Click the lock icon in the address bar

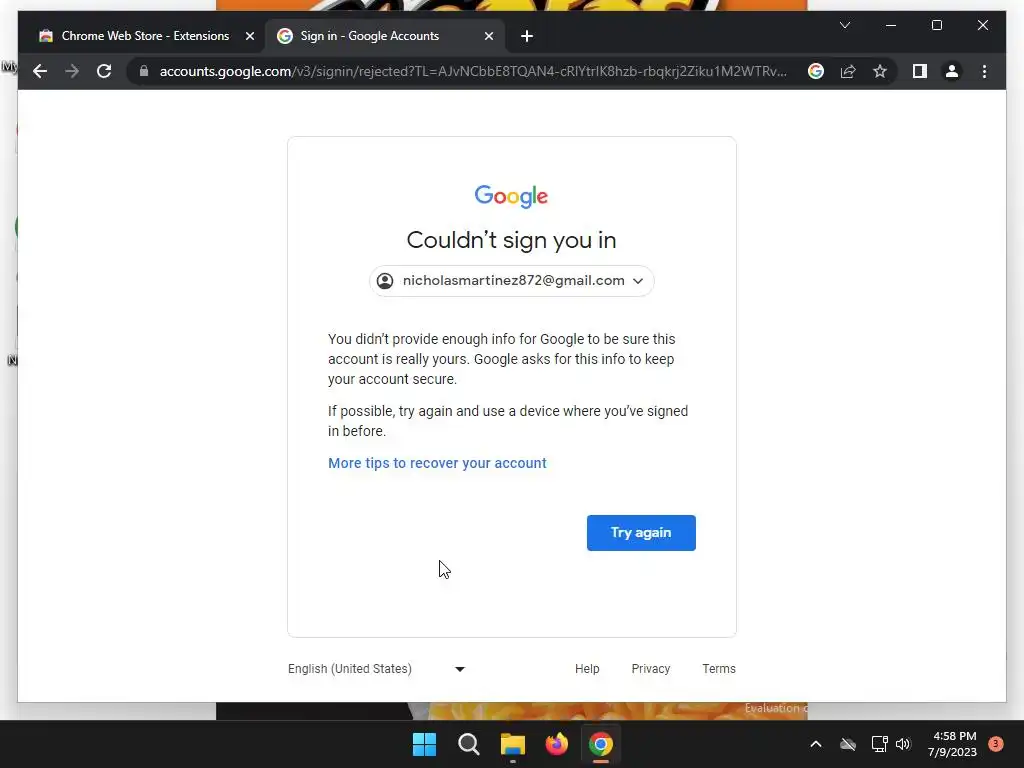point(144,71)
